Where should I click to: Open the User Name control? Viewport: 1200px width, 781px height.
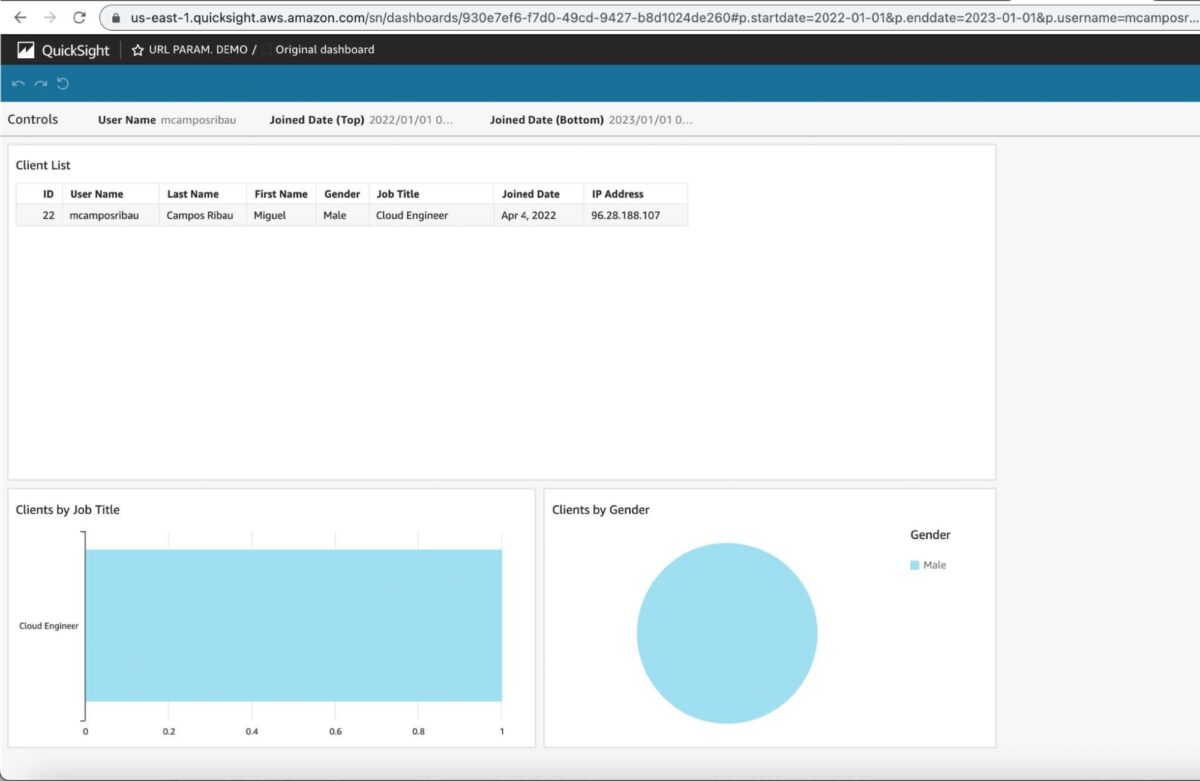click(x=167, y=120)
